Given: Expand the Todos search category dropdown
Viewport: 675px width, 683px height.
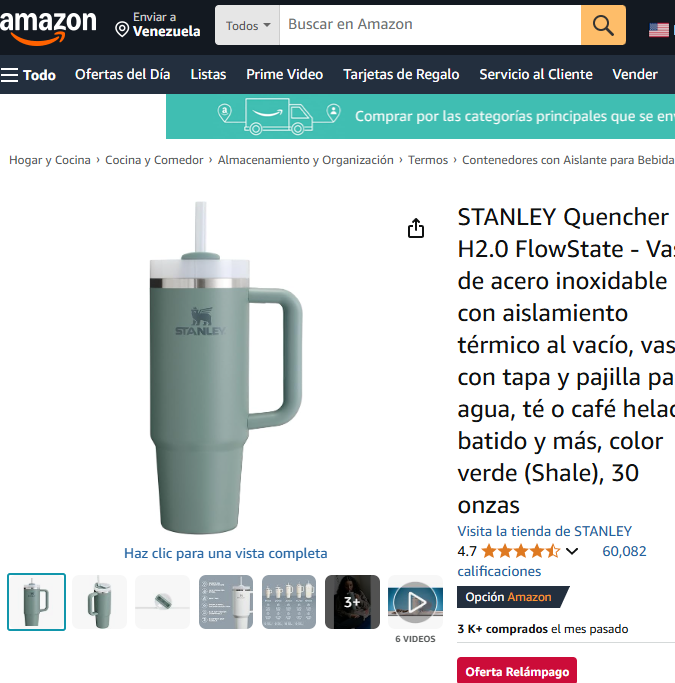Looking at the screenshot, I should tap(247, 25).
